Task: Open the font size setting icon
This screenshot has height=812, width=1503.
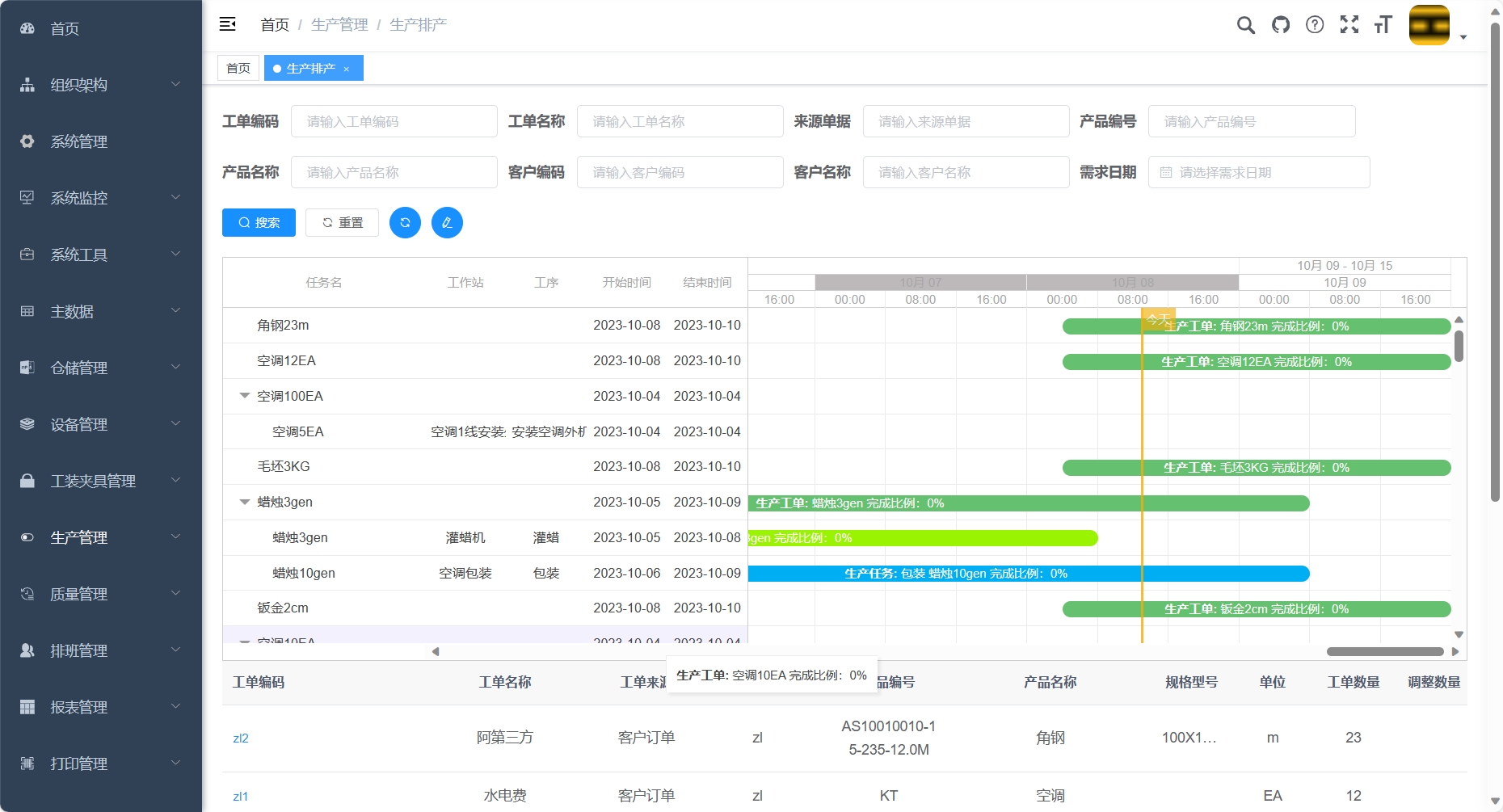Action: click(x=1383, y=25)
